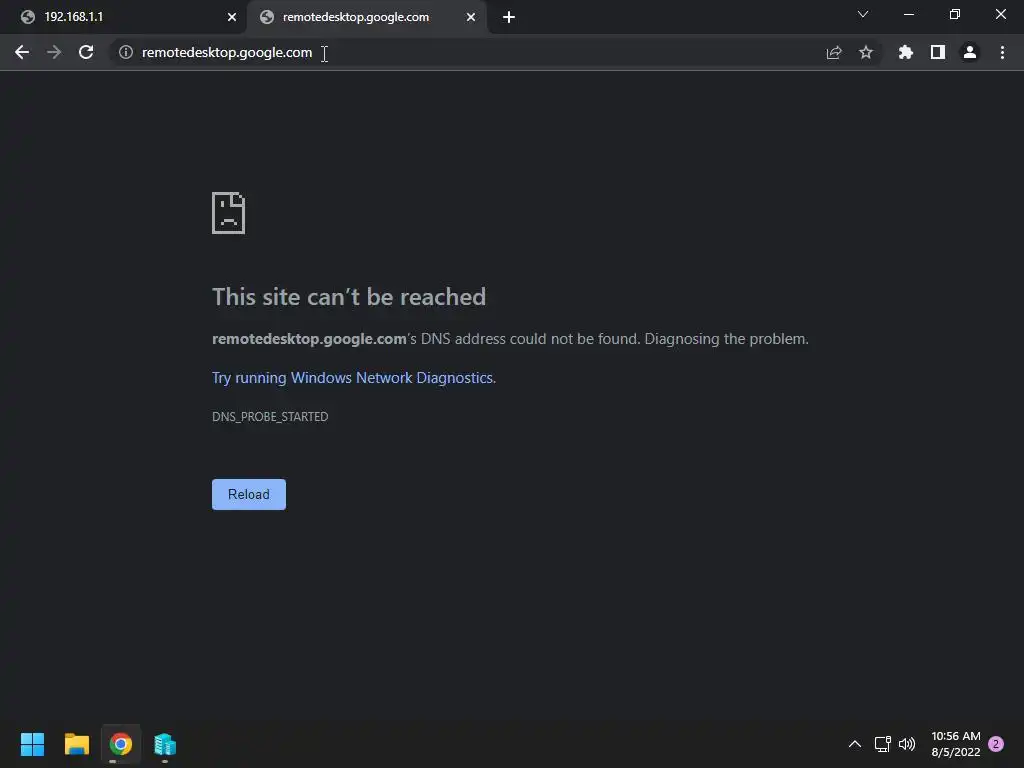
Task: Share this page using the share icon
Action: pyautogui.click(x=834, y=52)
